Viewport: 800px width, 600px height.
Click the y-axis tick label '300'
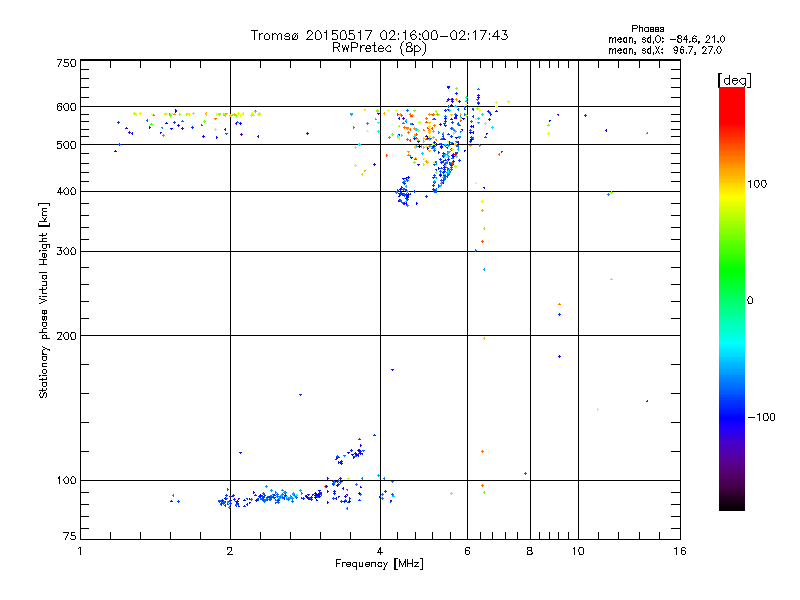[67, 252]
